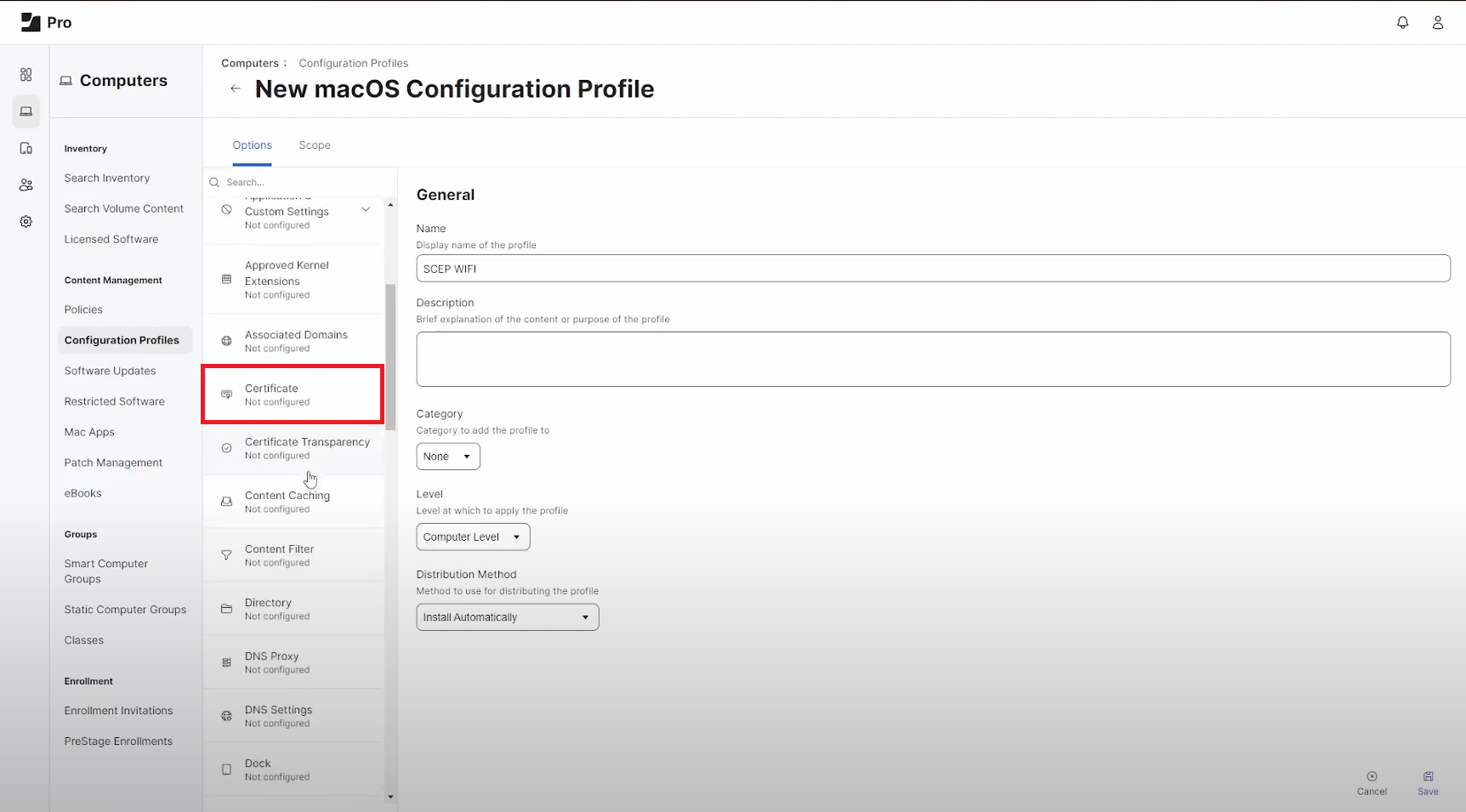Click the payload Search box
This screenshot has height=812, width=1466.
(302, 182)
